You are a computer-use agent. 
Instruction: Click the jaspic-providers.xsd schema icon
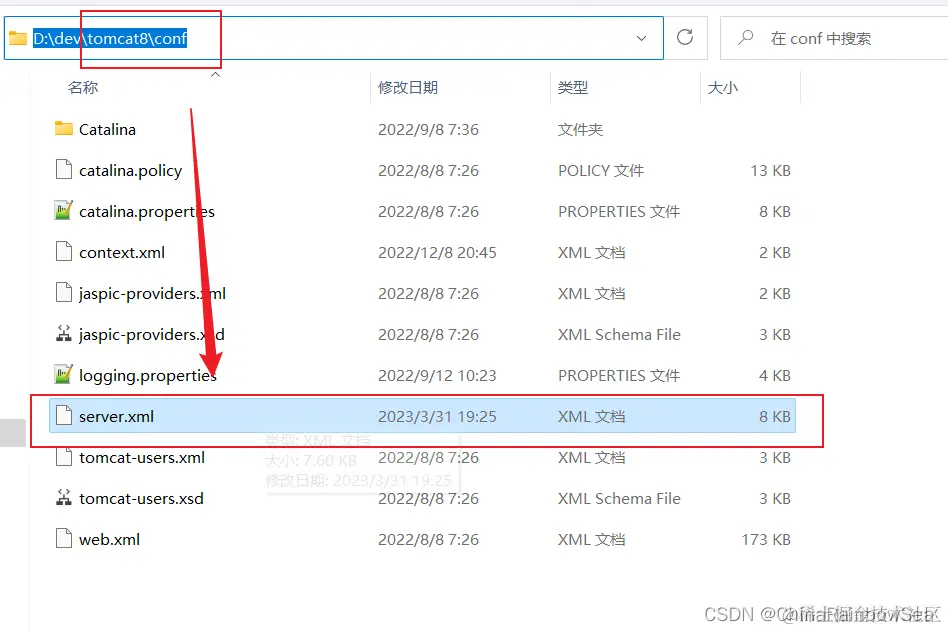pyautogui.click(x=63, y=334)
